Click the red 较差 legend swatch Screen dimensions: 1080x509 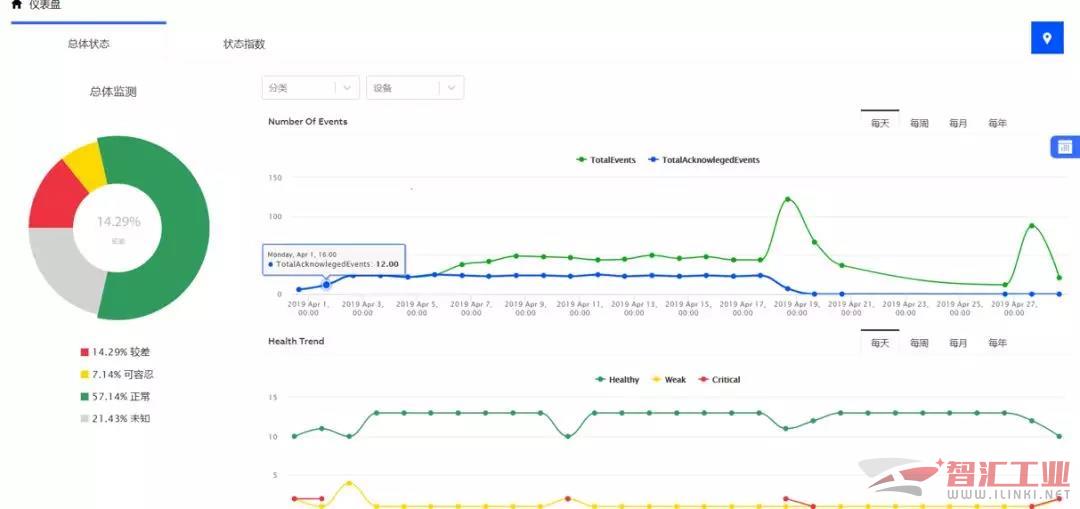[x=85, y=353]
